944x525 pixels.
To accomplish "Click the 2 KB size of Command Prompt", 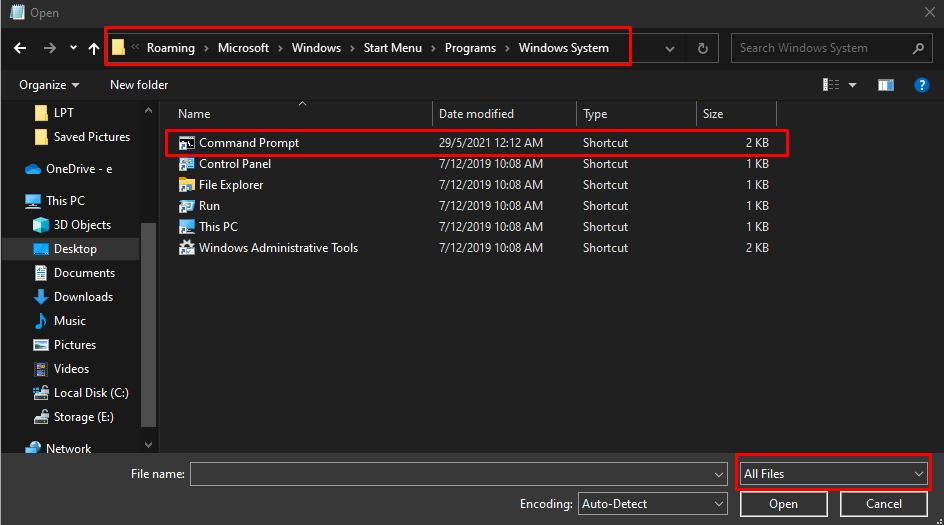I will click(x=757, y=143).
